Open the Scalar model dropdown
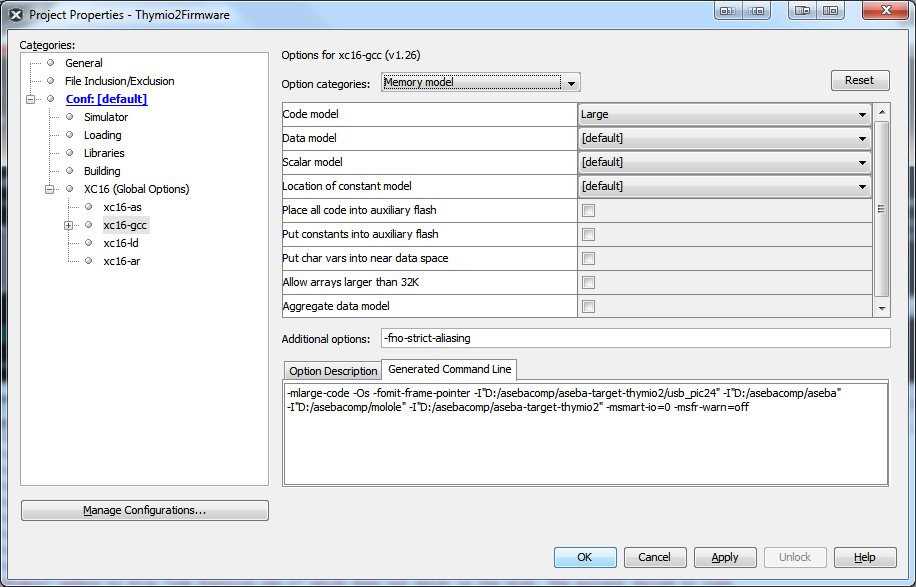Viewport: 916px width, 587px height. pyautogui.click(x=724, y=162)
